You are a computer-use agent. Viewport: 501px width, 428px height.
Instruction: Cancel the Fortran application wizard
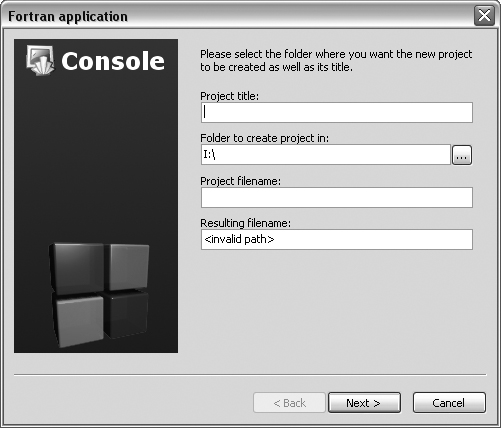pyautogui.click(x=449, y=403)
